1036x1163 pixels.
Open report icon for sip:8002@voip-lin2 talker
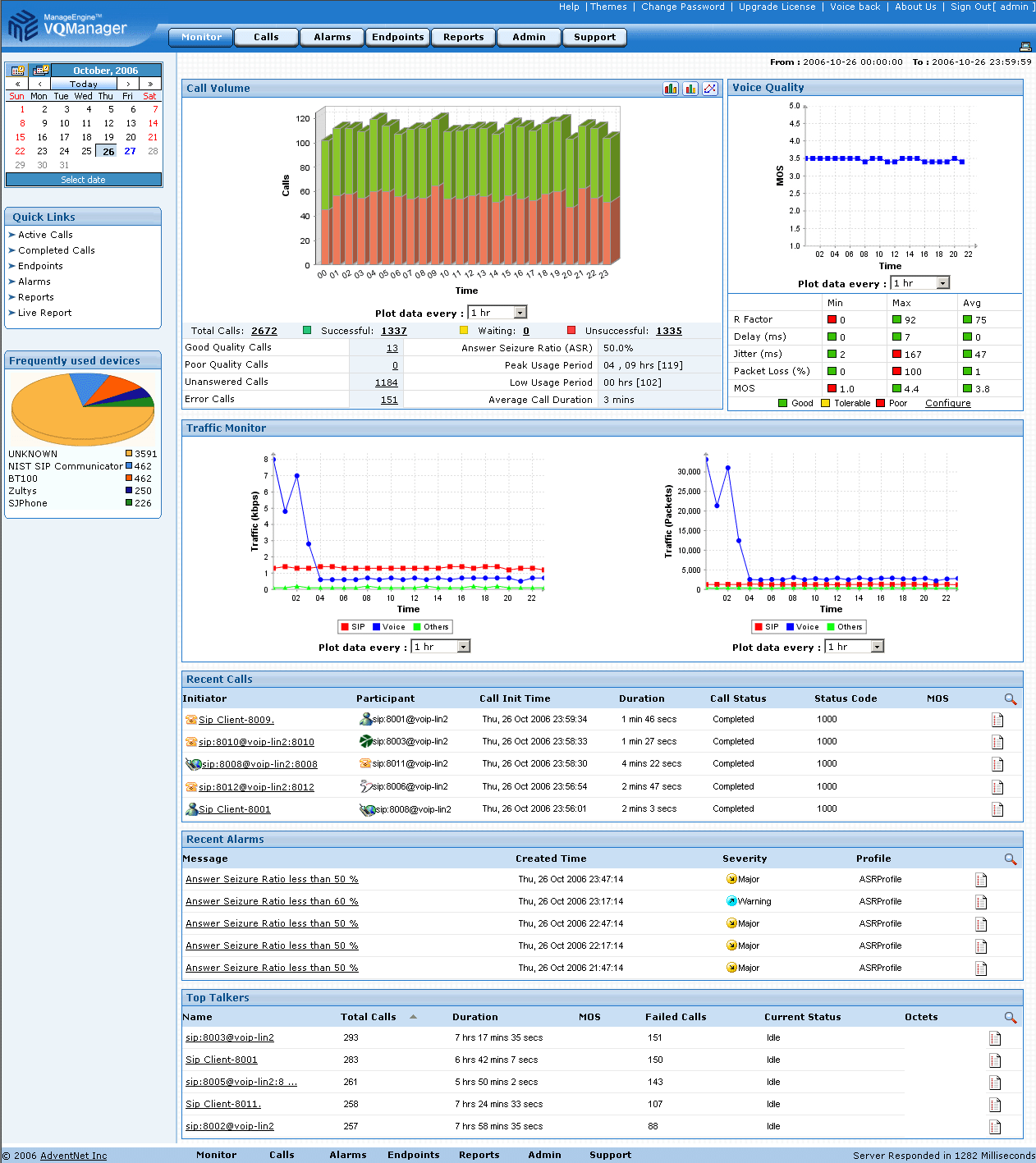(995, 1127)
